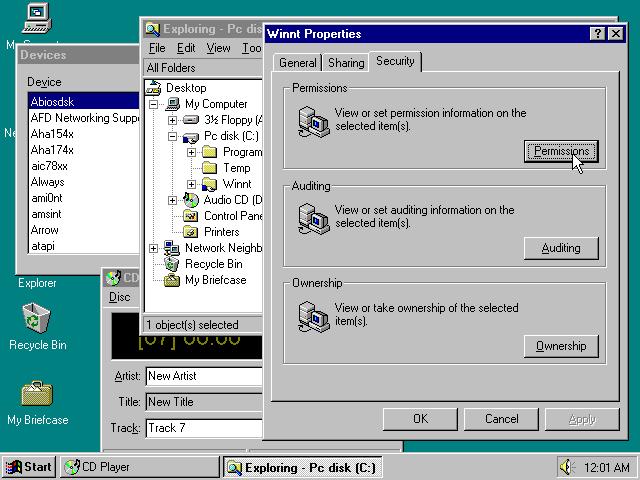Open the My Briefcase desktop icon
The width and height of the screenshot is (640, 480).
pyautogui.click(x=37, y=393)
